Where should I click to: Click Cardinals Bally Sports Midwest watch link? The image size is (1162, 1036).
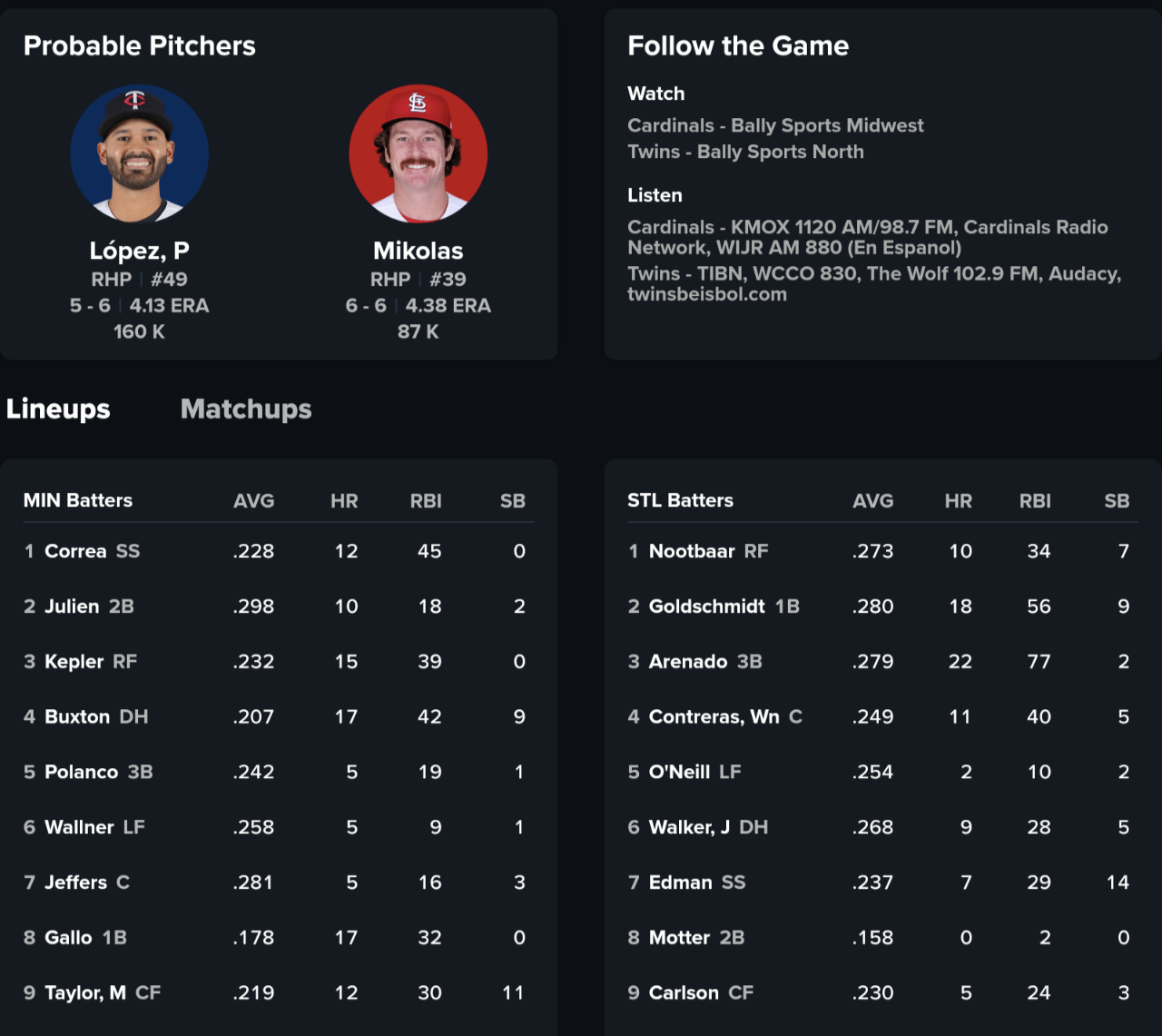[x=775, y=125]
